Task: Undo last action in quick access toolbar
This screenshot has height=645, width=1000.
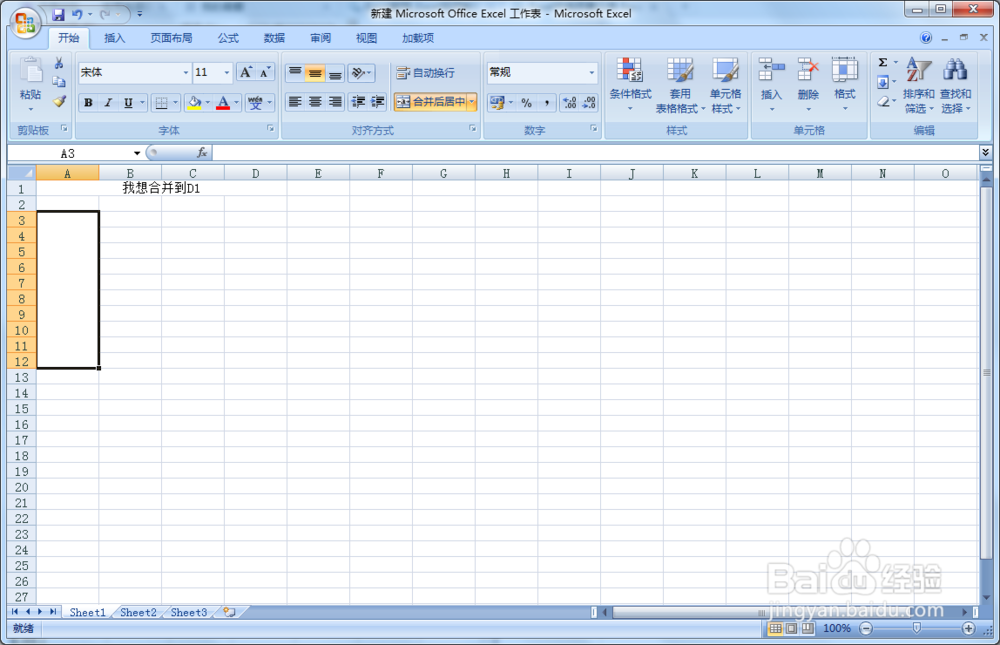Action: click(x=77, y=14)
